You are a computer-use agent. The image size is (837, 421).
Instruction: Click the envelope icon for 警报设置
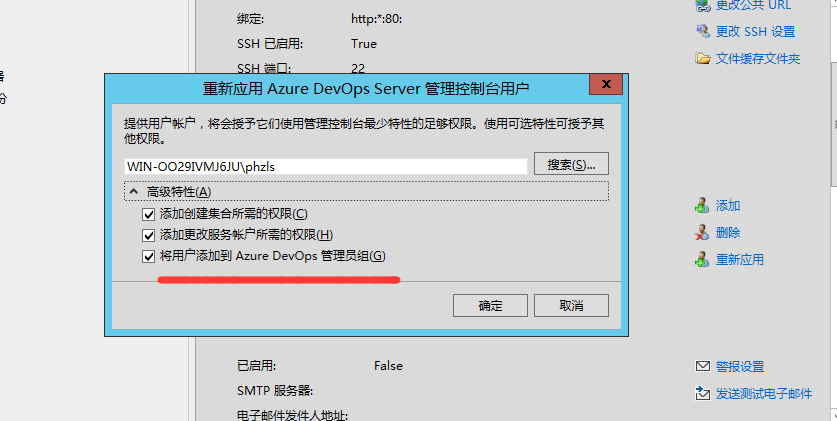702,367
